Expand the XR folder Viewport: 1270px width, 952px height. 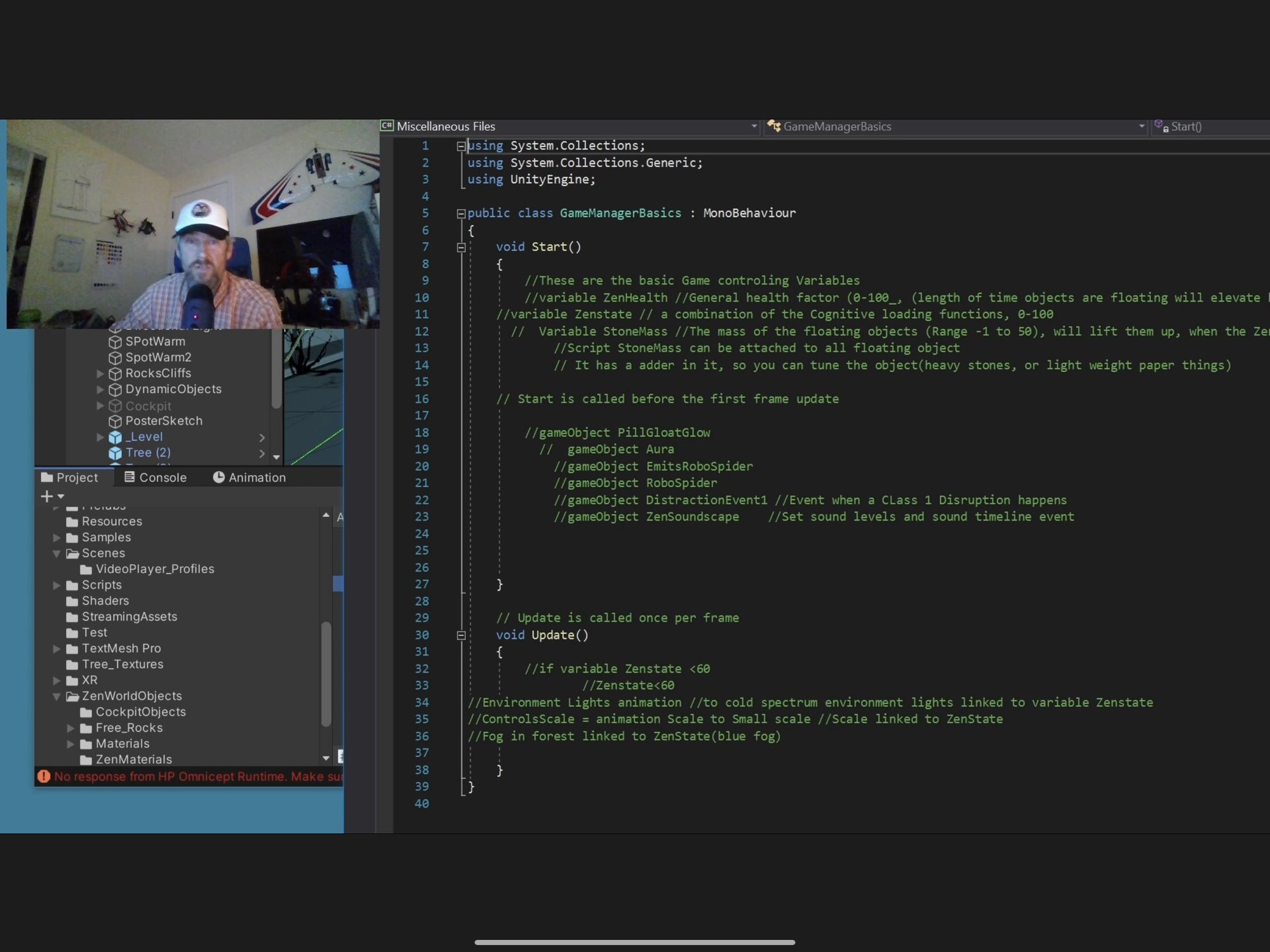57,680
